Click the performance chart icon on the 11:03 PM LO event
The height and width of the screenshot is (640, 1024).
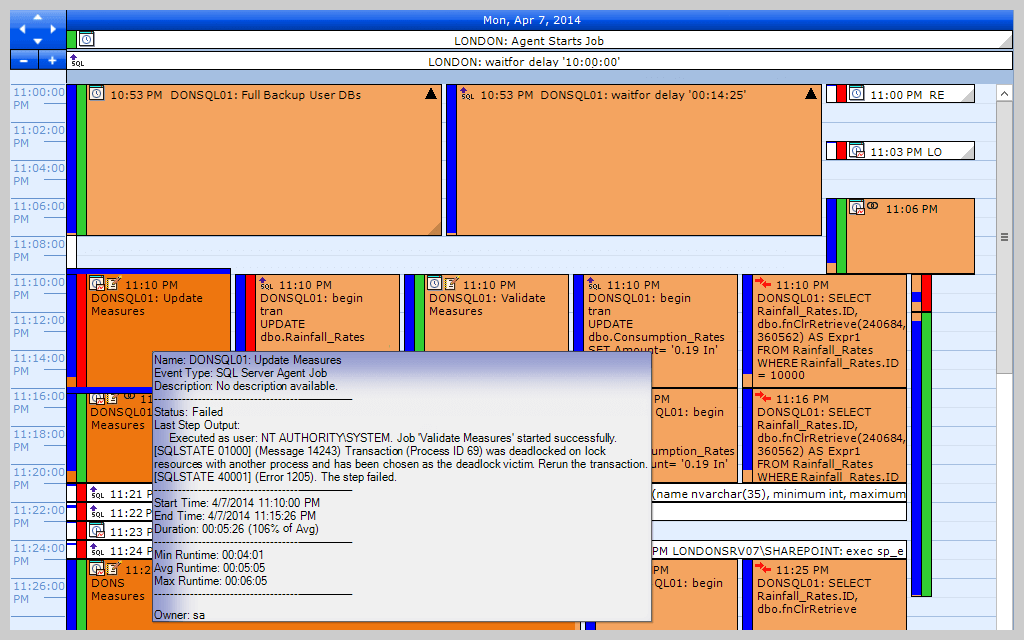(855, 151)
